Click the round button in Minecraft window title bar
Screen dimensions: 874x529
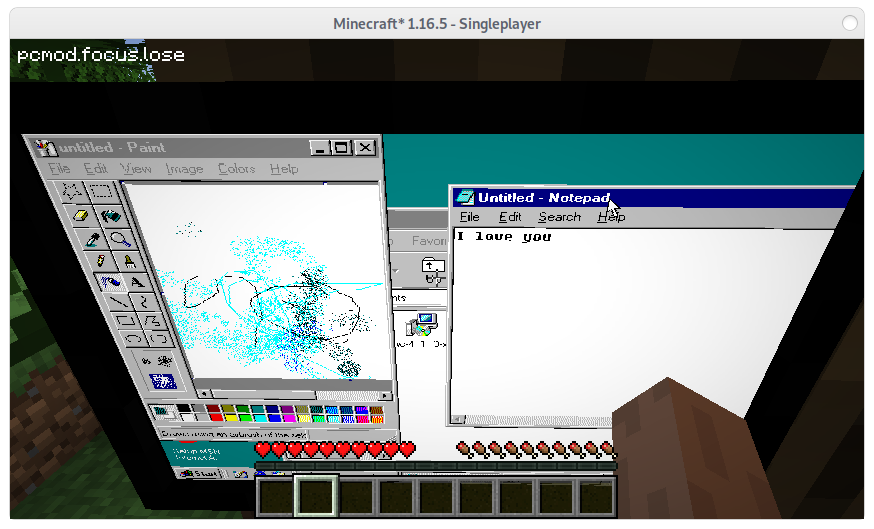click(849, 23)
